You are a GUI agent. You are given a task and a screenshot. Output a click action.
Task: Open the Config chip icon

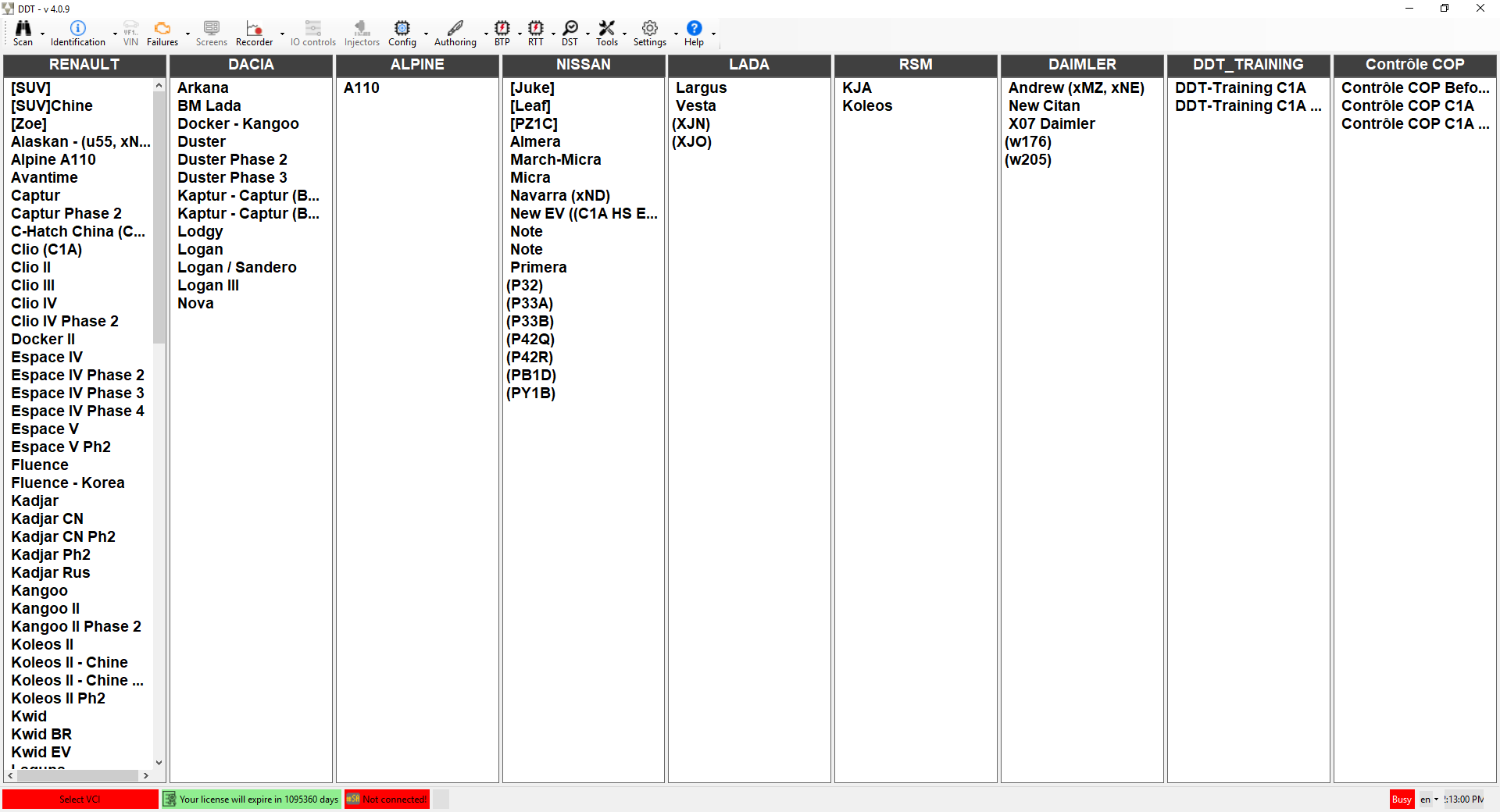click(x=402, y=29)
